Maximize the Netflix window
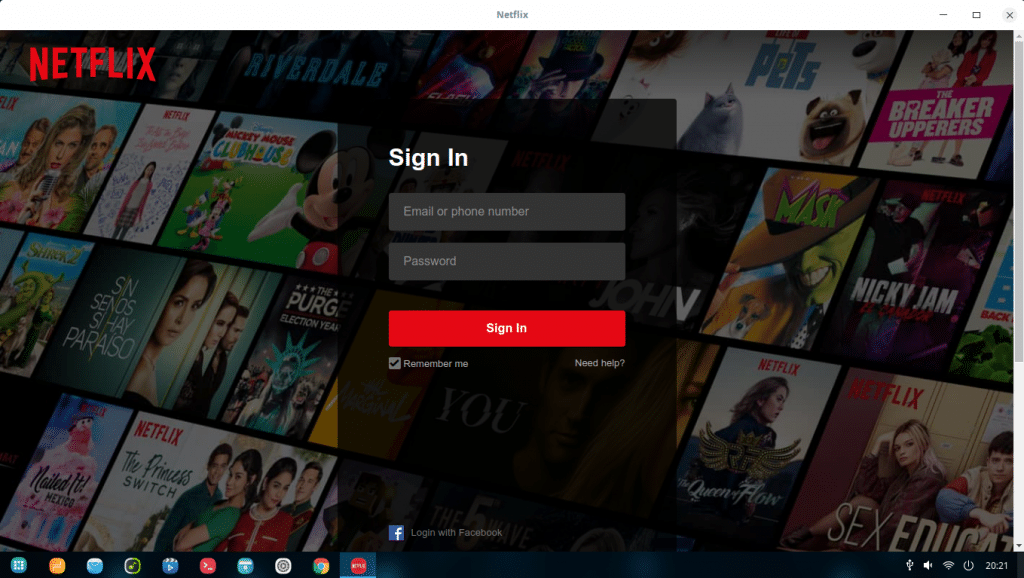The image size is (1024, 578). (x=976, y=14)
